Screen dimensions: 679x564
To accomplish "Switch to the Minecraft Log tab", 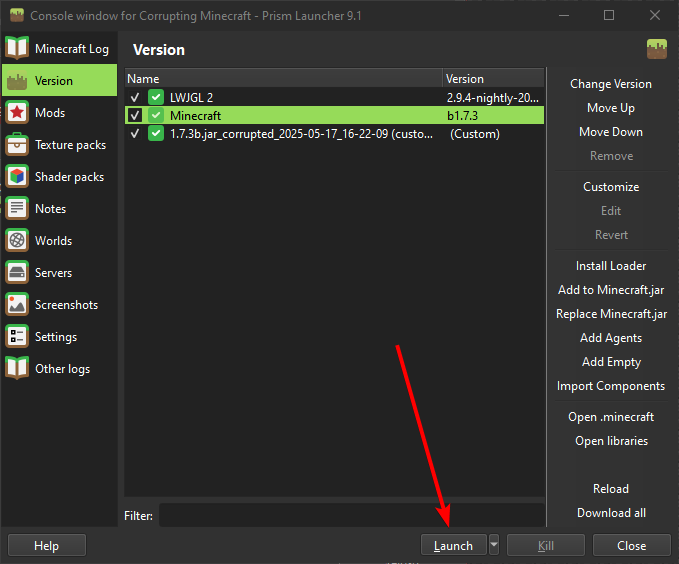I will (59, 48).
